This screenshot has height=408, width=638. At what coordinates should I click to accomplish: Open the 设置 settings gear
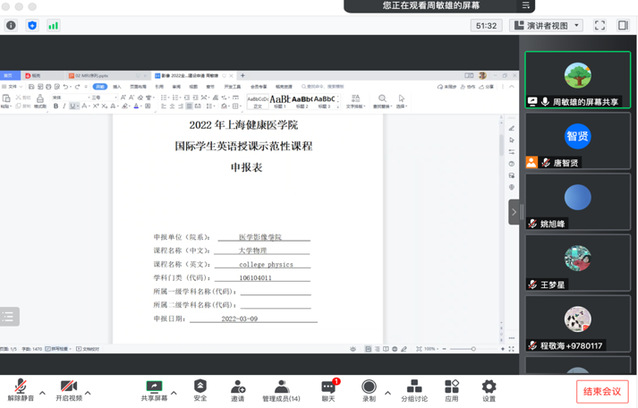[x=488, y=390]
